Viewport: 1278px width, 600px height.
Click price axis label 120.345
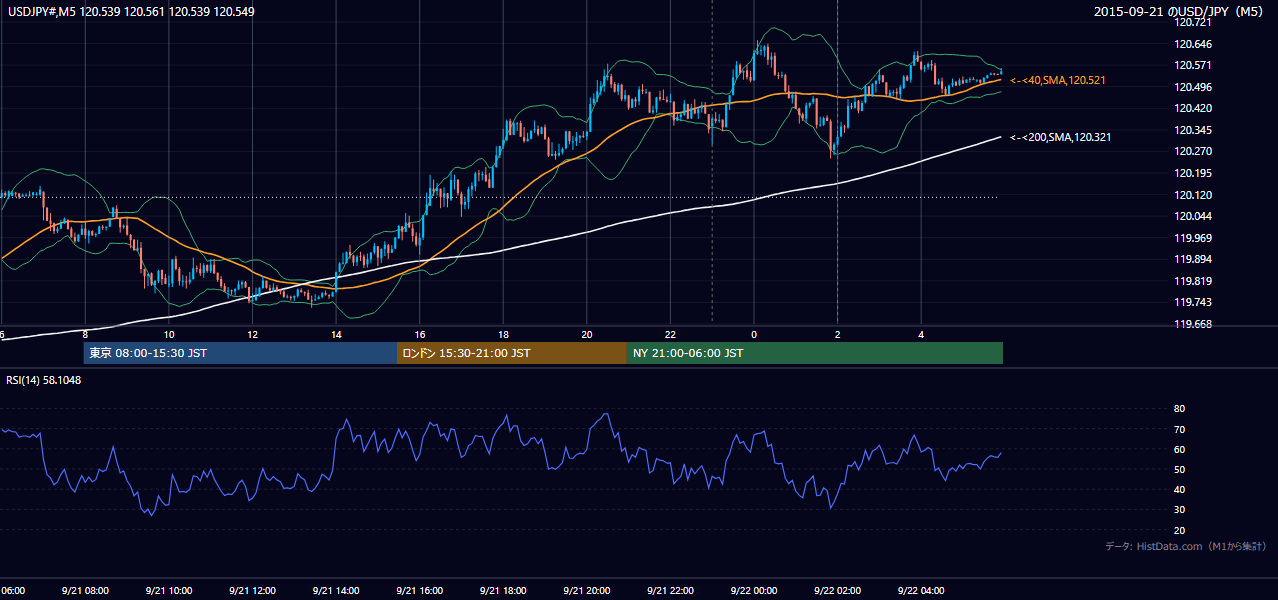[x=1194, y=130]
